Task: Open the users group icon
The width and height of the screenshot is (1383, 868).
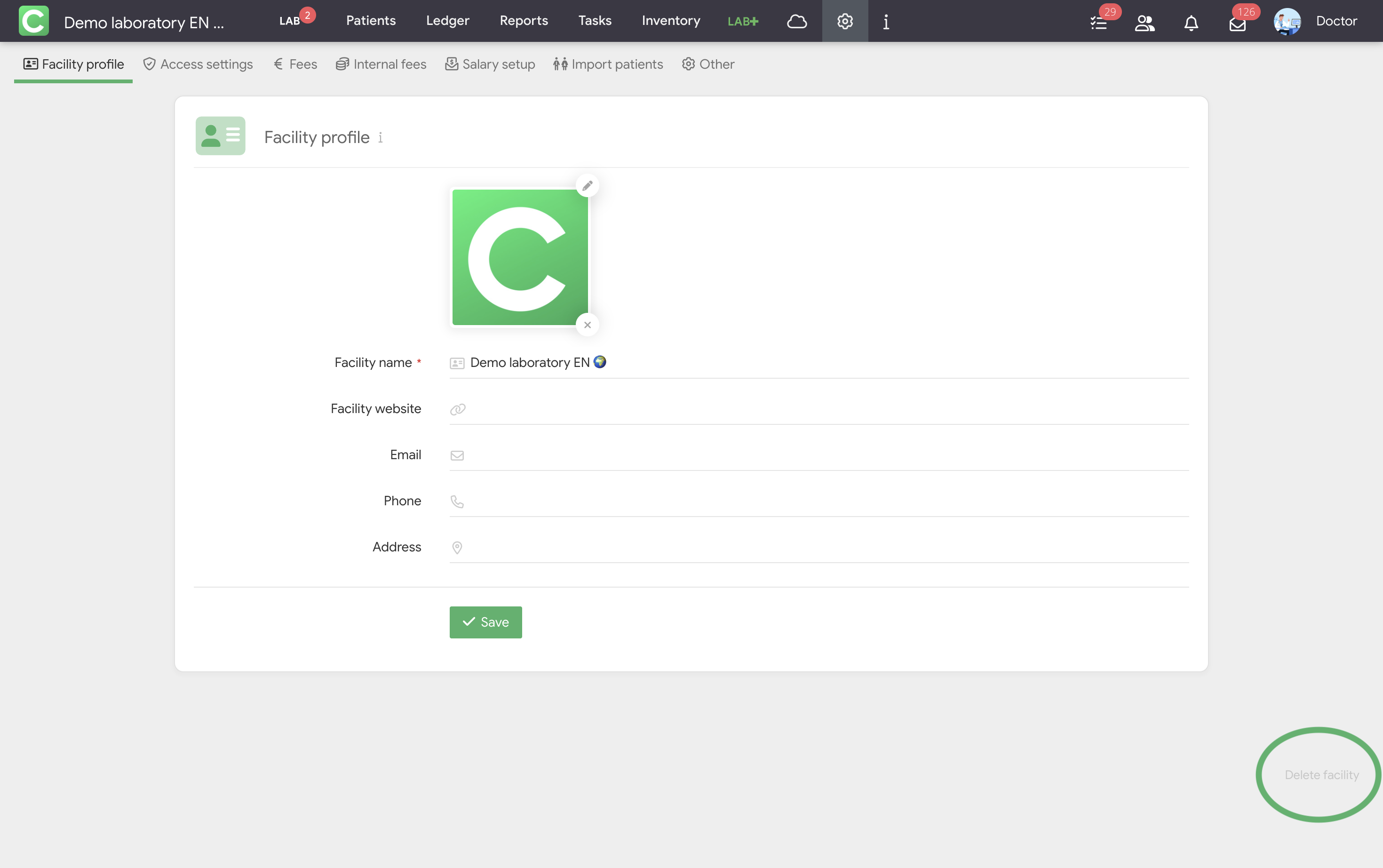Action: (x=1145, y=23)
